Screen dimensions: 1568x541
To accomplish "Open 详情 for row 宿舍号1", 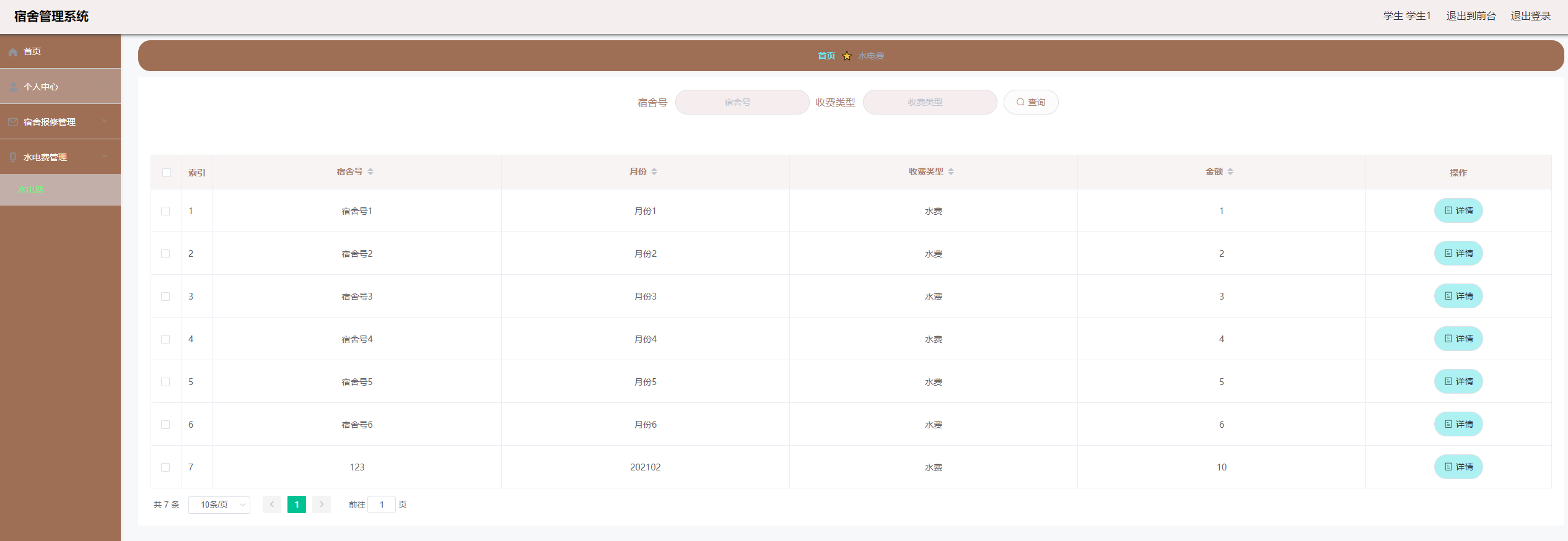I will (1458, 210).
